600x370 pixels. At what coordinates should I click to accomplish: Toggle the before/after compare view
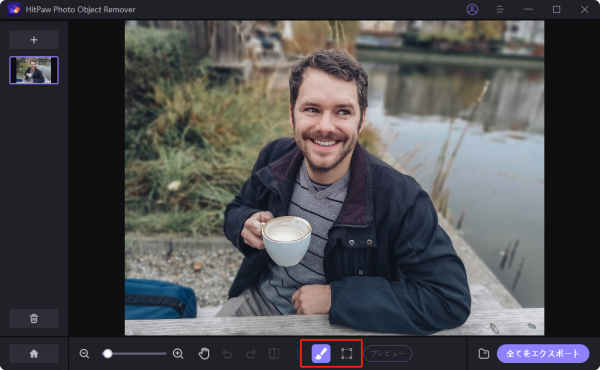pyautogui.click(x=274, y=354)
